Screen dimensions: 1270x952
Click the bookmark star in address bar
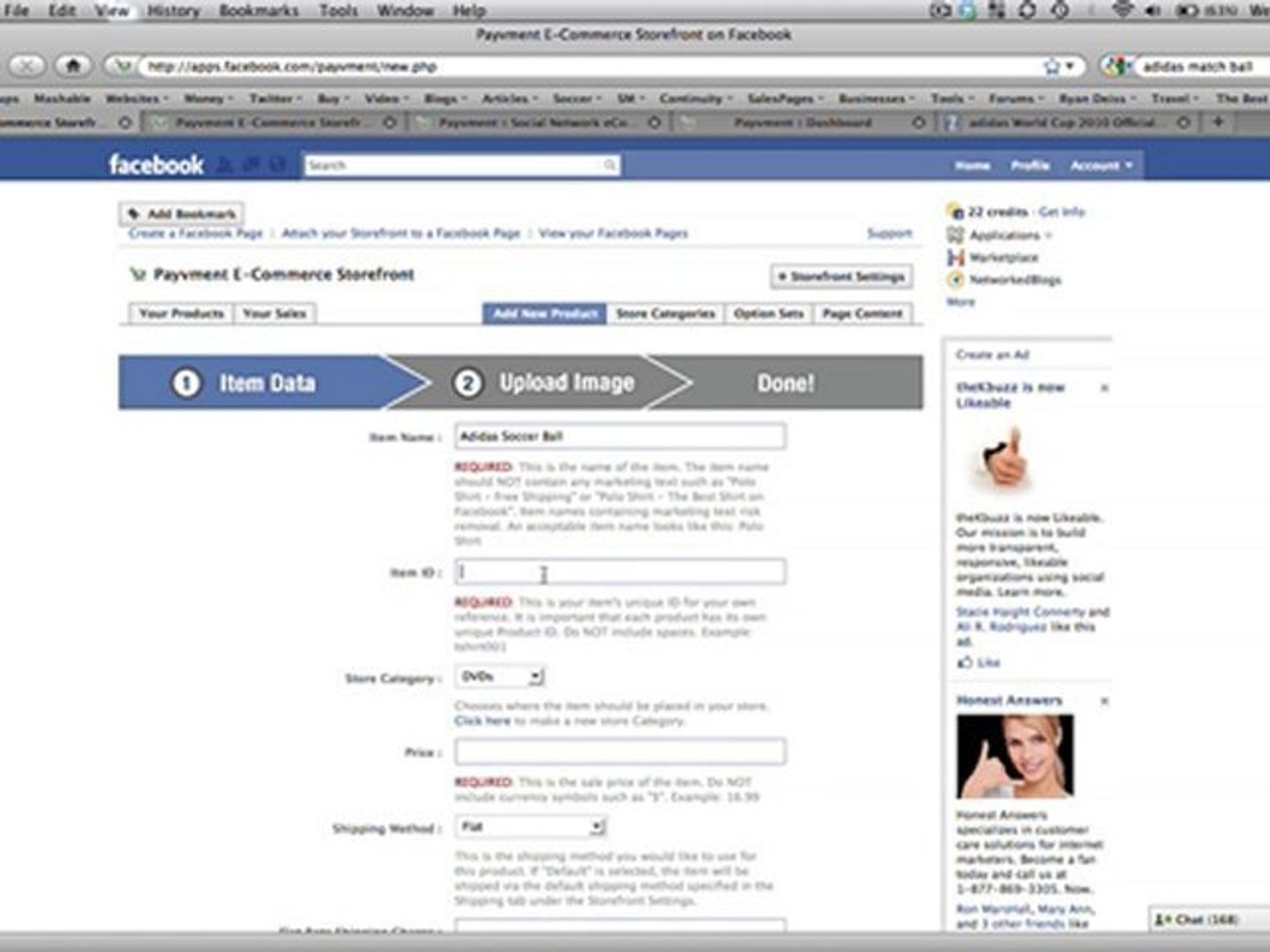tap(1051, 66)
